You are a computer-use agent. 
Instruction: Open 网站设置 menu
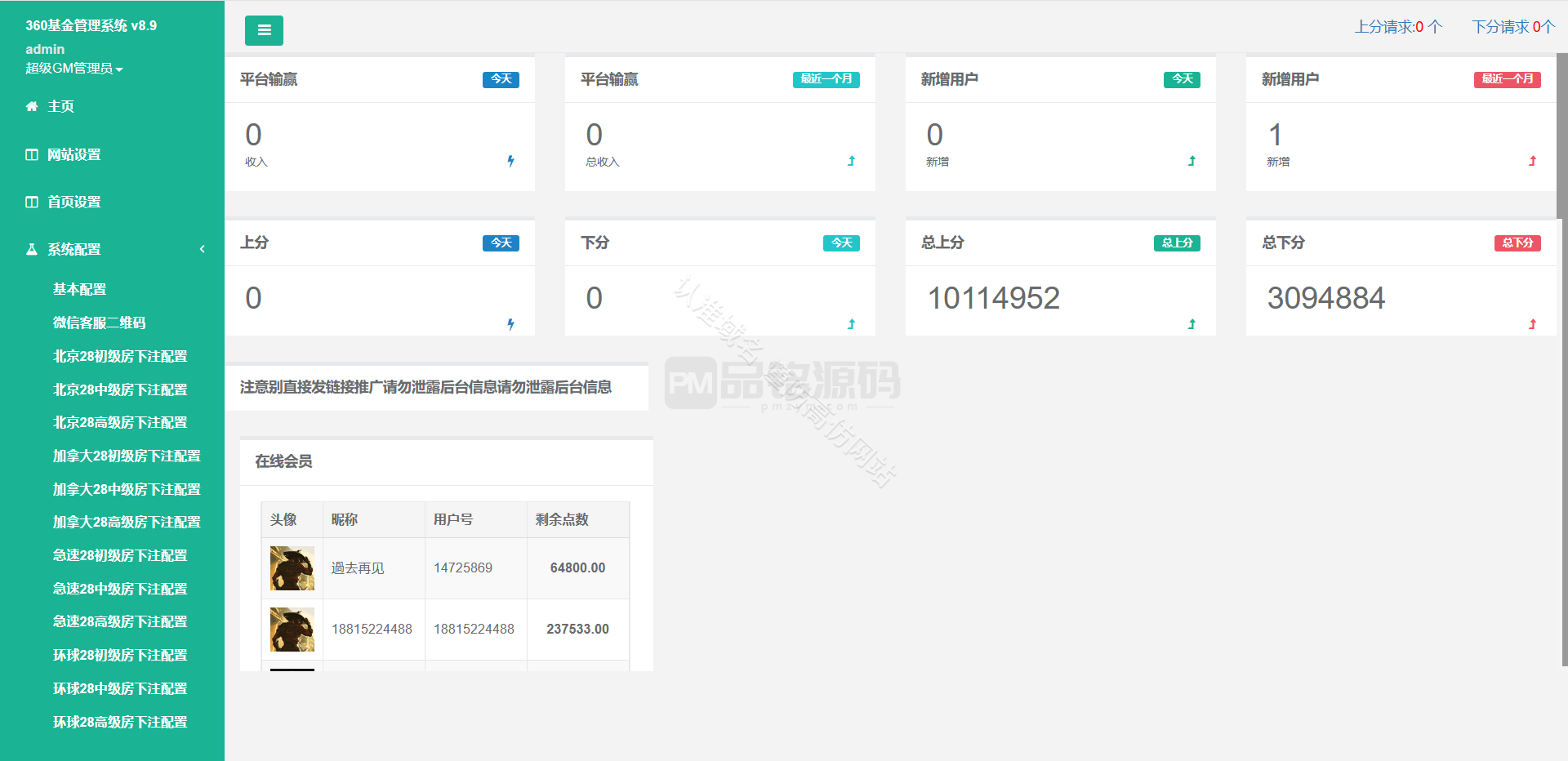[74, 154]
